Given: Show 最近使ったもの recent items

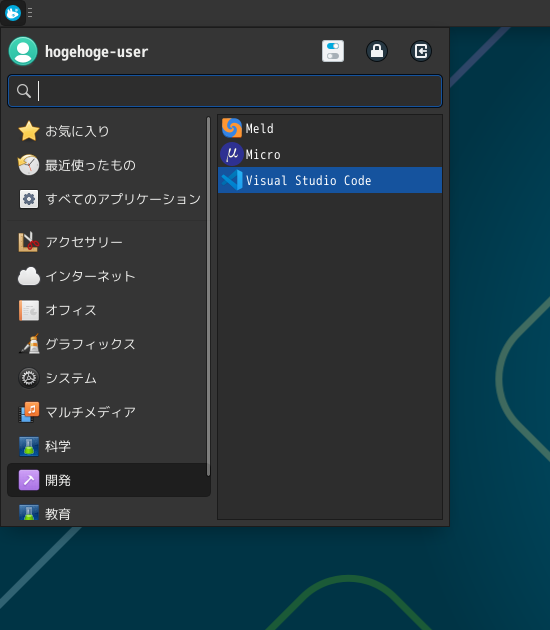Looking at the screenshot, I should click(107, 165).
